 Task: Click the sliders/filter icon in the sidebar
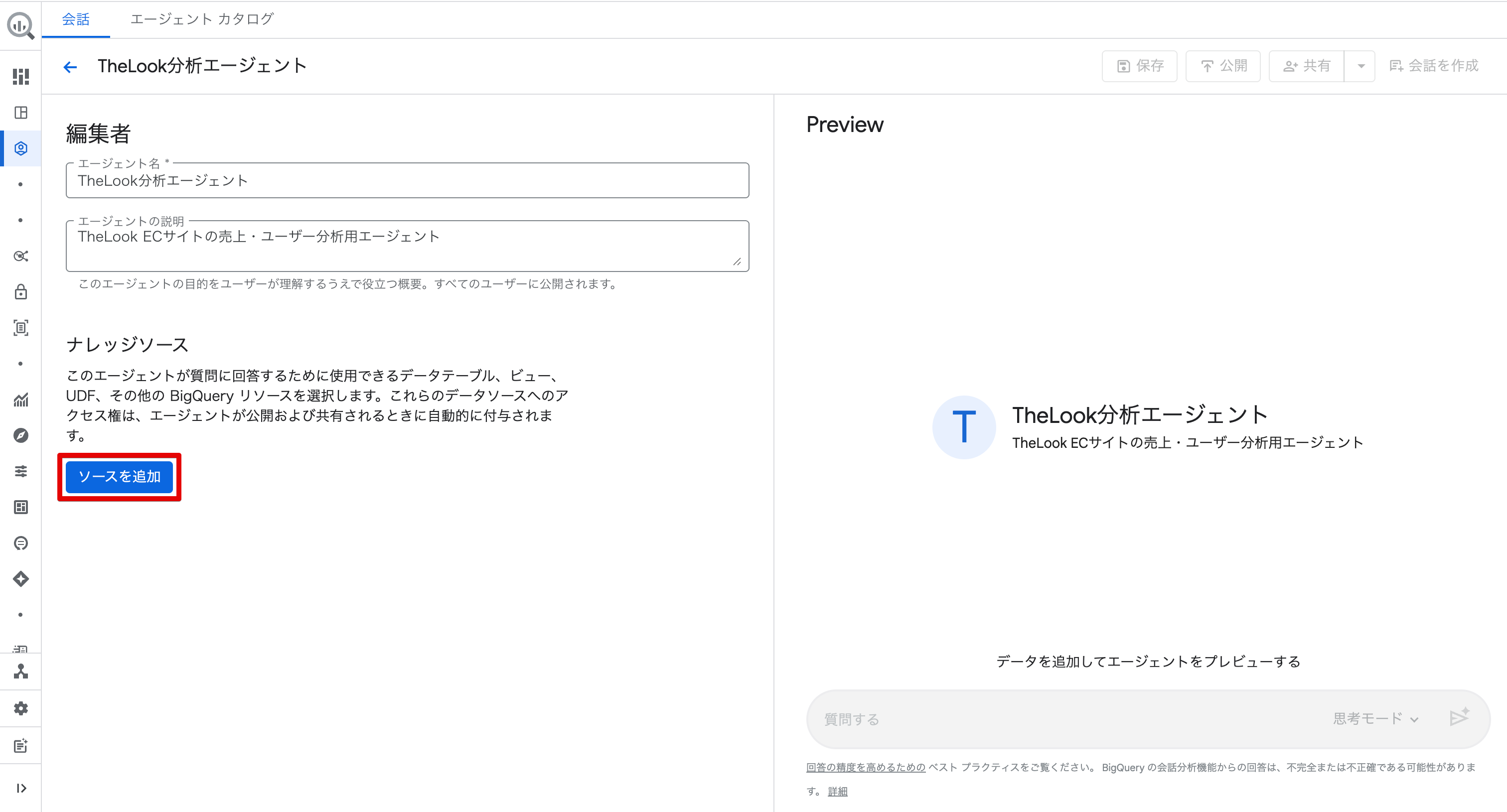(20, 471)
